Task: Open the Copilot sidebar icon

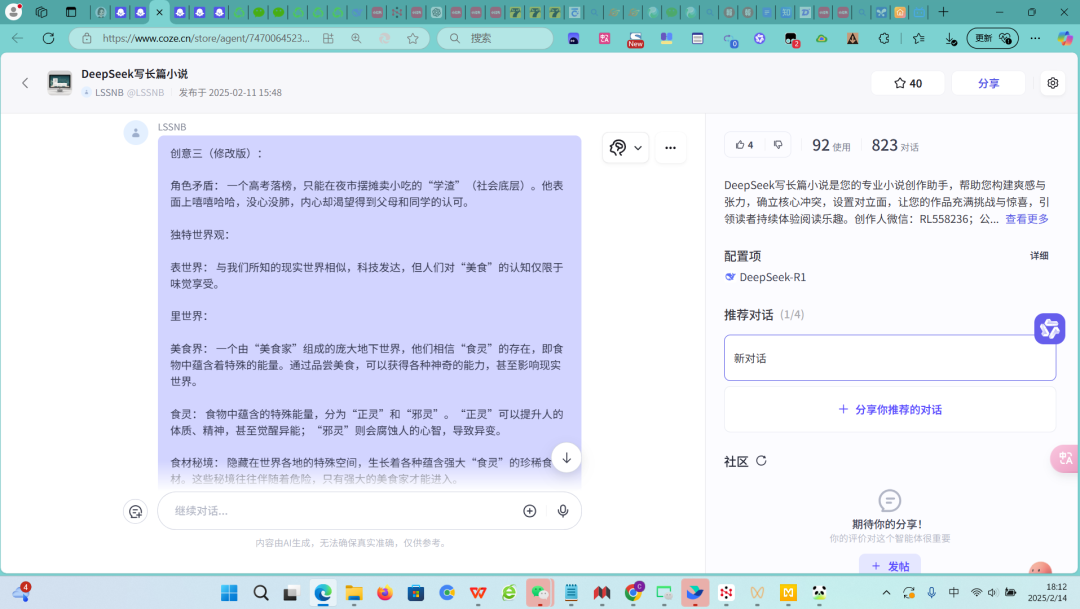Action: pyautogui.click(x=1065, y=39)
